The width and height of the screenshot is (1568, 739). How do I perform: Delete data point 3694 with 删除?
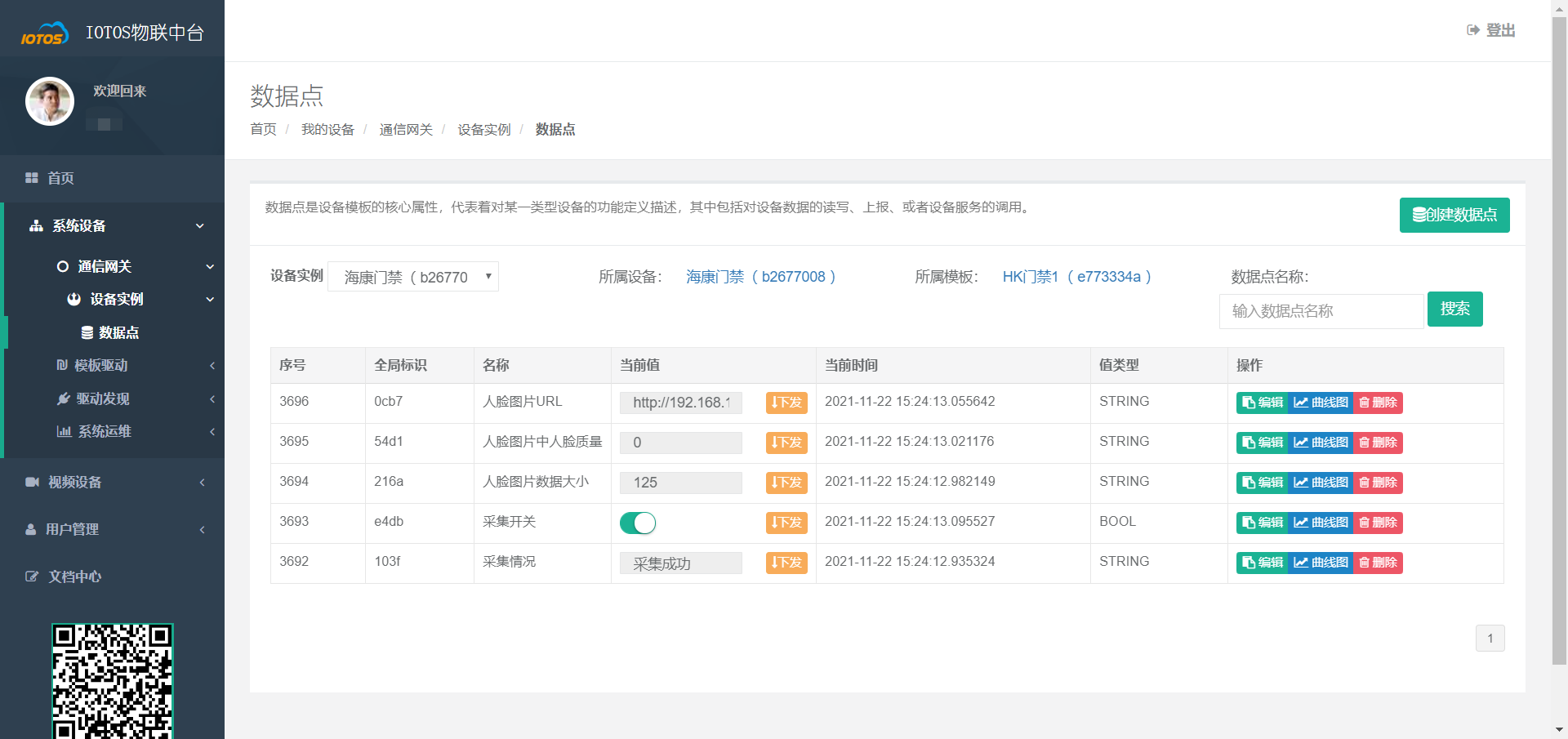1378,483
